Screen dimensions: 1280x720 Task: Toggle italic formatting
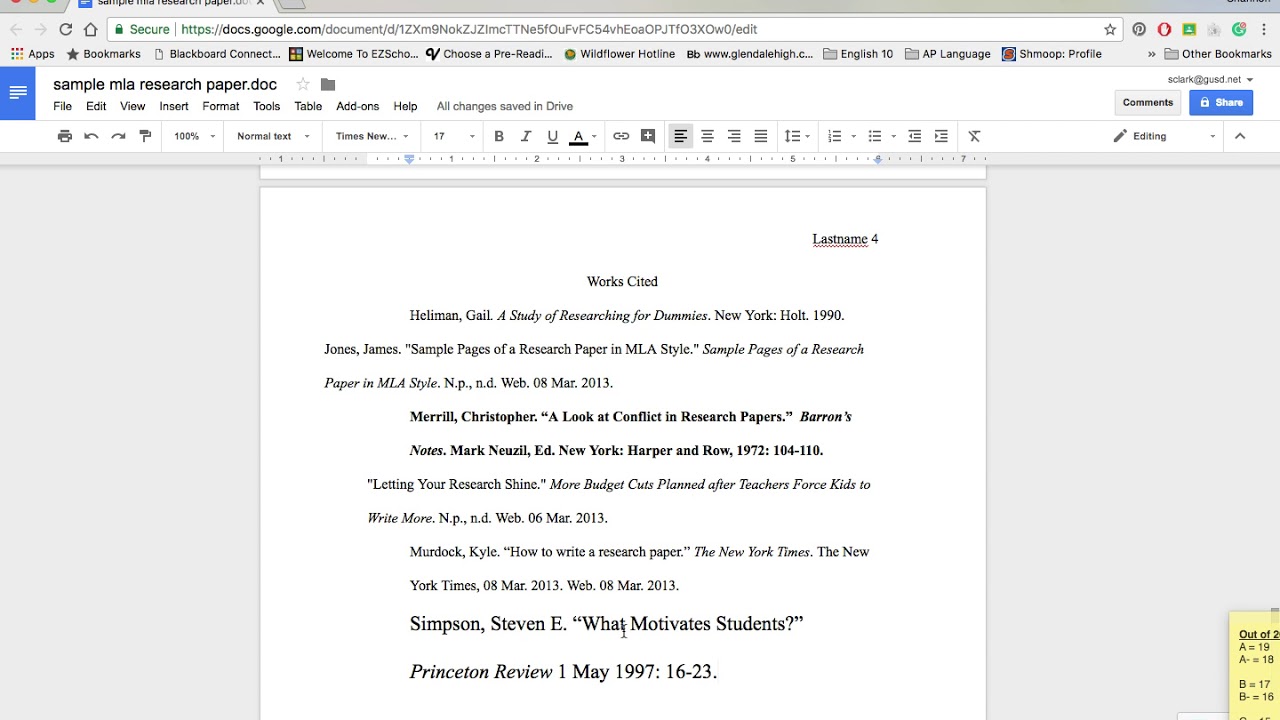(x=526, y=136)
